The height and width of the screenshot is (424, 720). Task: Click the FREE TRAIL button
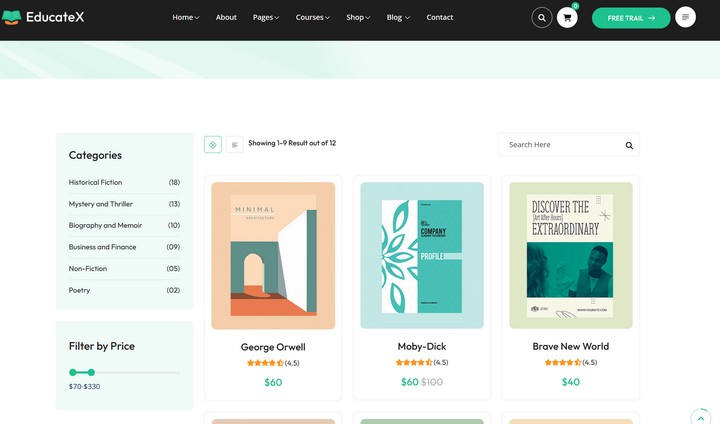(631, 18)
